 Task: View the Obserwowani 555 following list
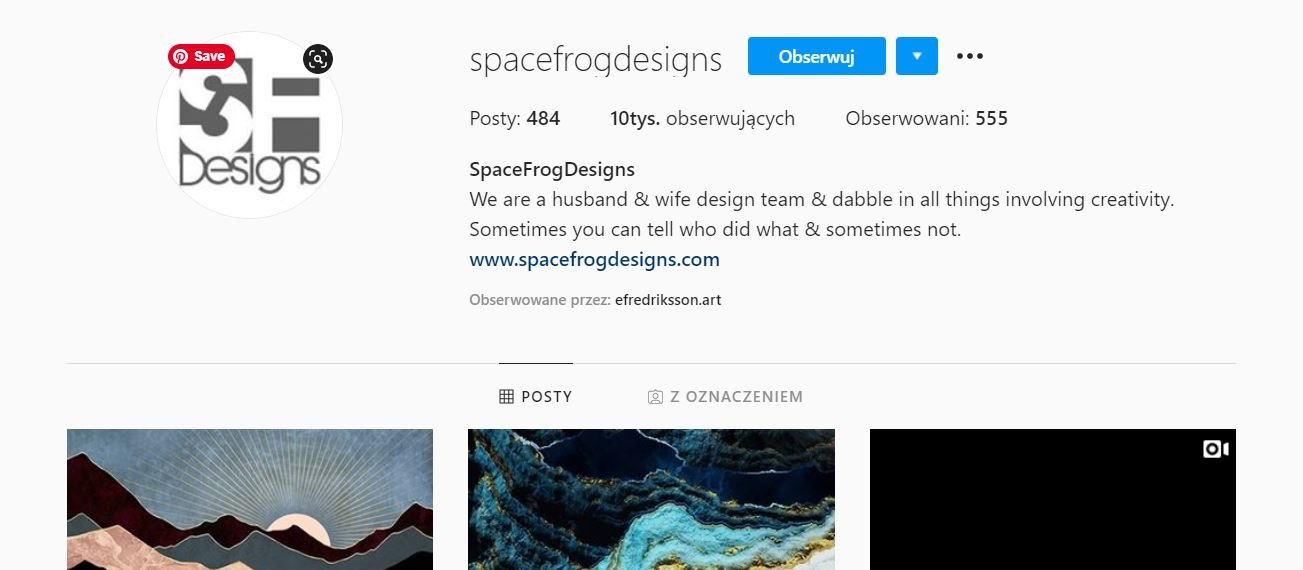(926, 119)
